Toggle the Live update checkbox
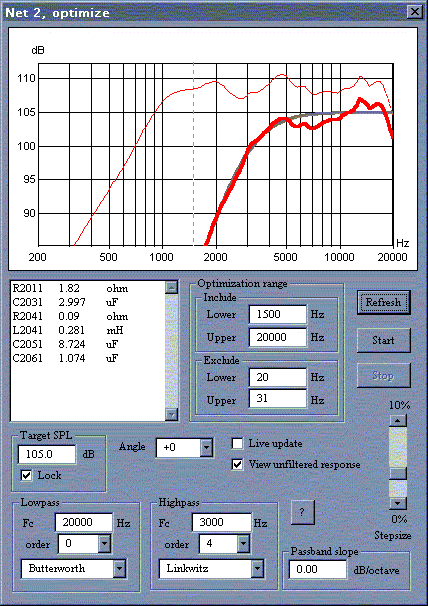This screenshot has height=606, width=428. click(237, 443)
